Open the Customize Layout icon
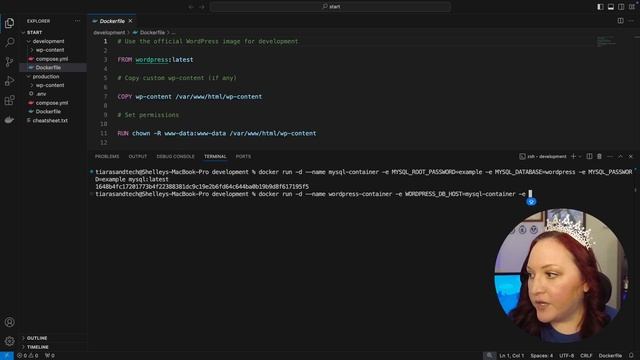The width and height of the screenshot is (640, 360). pos(631,7)
